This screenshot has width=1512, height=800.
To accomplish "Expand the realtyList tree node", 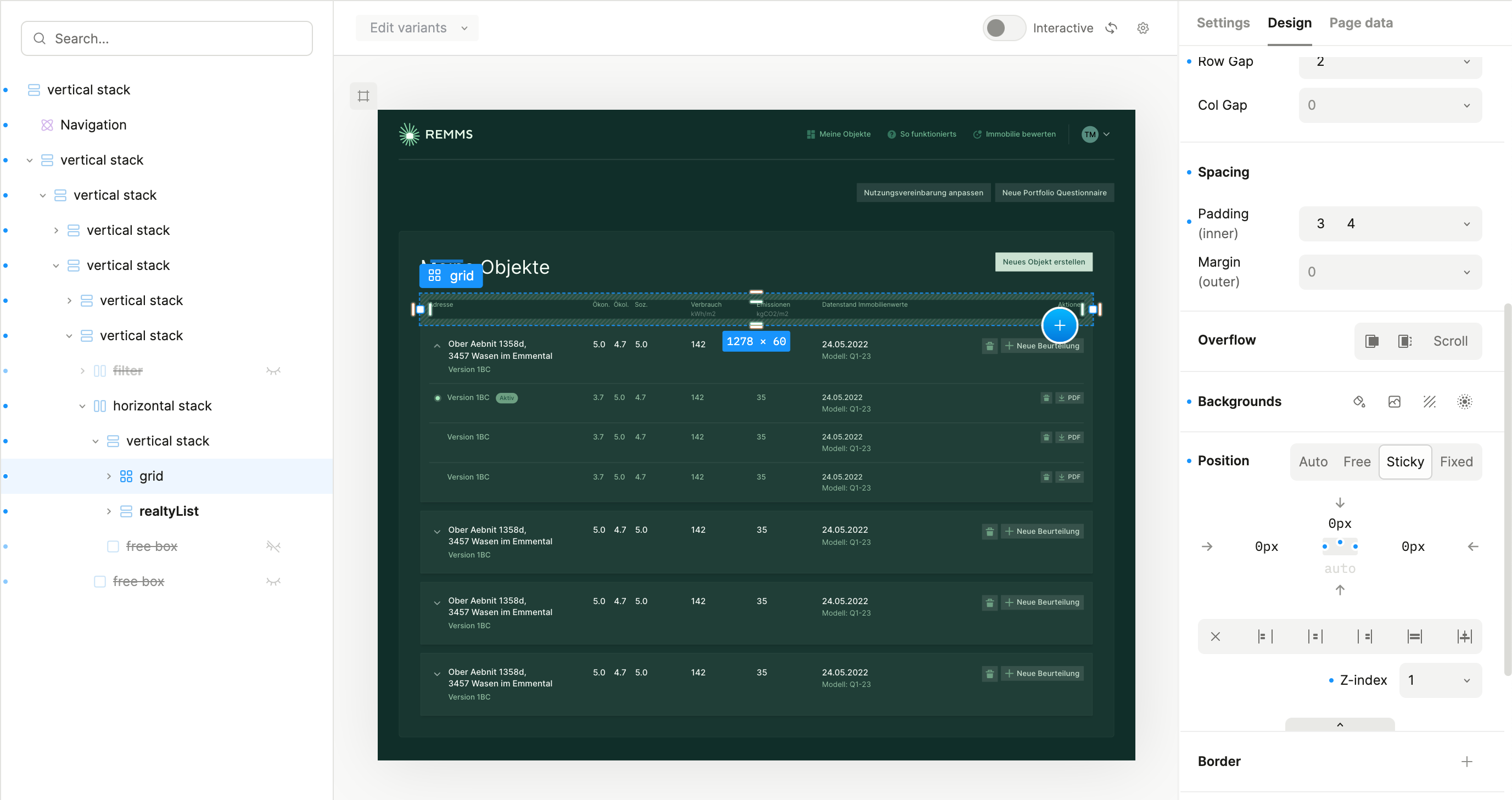I will pyautogui.click(x=109, y=511).
